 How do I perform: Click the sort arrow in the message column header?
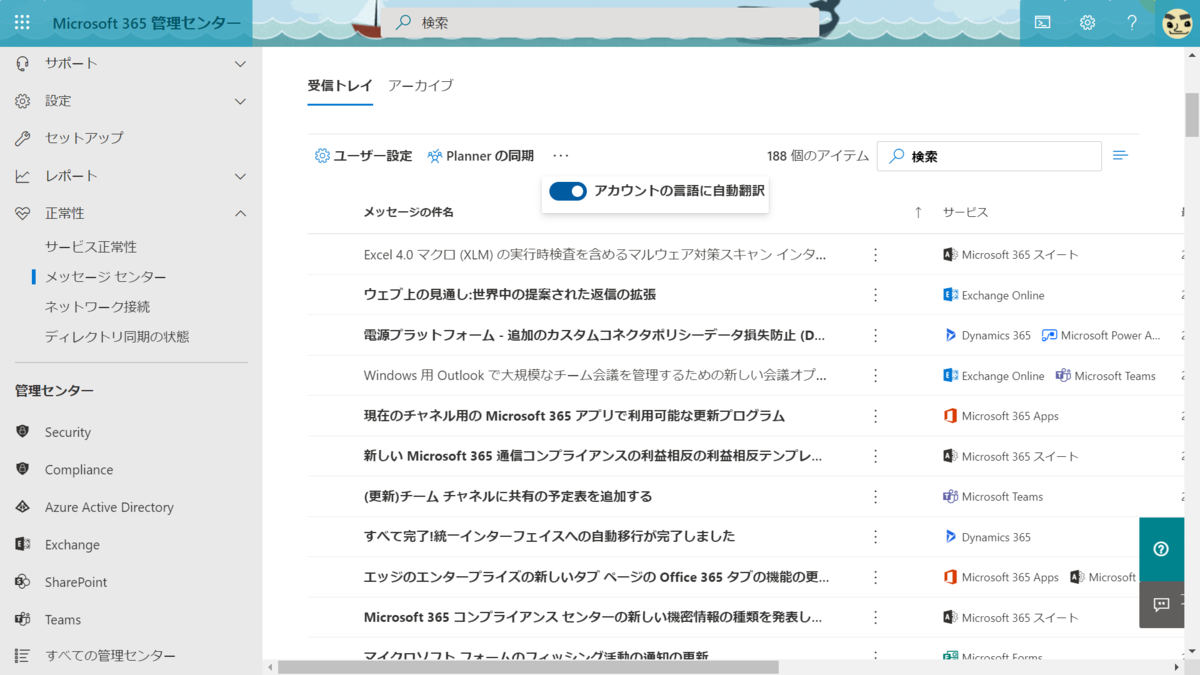[x=918, y=212]
